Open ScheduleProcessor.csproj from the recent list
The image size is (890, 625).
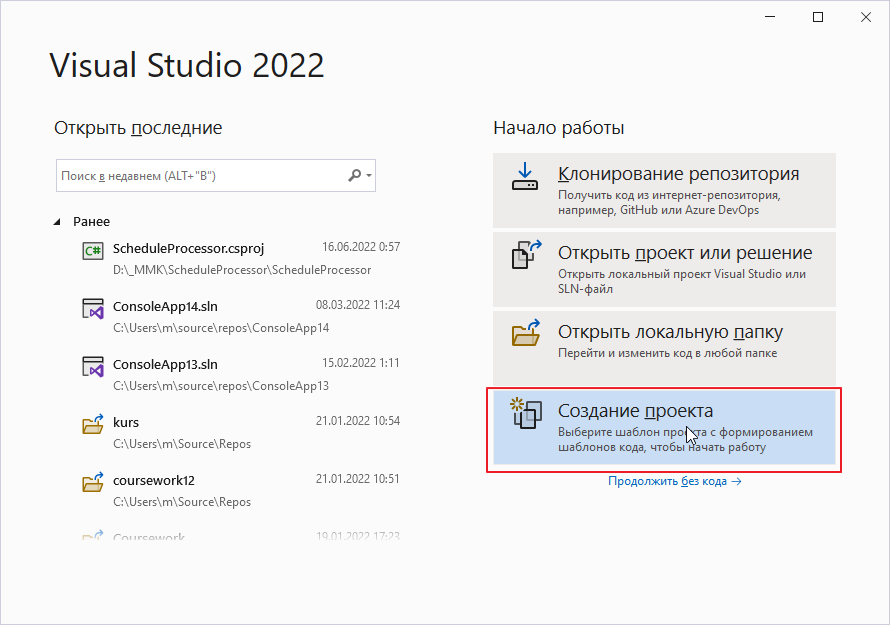(x=188, y=247)
